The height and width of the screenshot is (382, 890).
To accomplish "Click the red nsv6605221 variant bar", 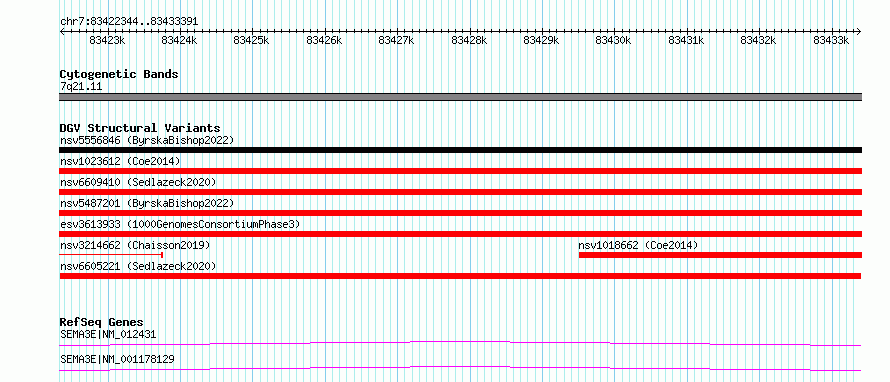I will 460,276.
